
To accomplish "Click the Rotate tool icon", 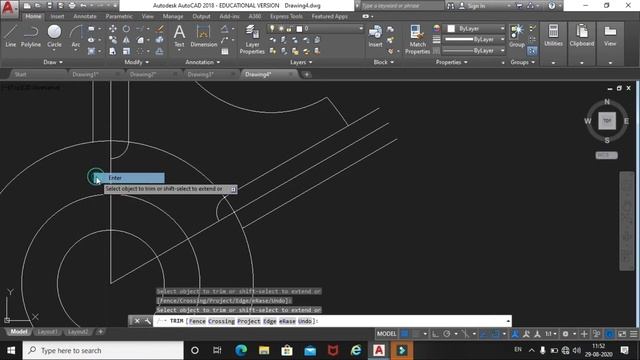I will point(126,29).
